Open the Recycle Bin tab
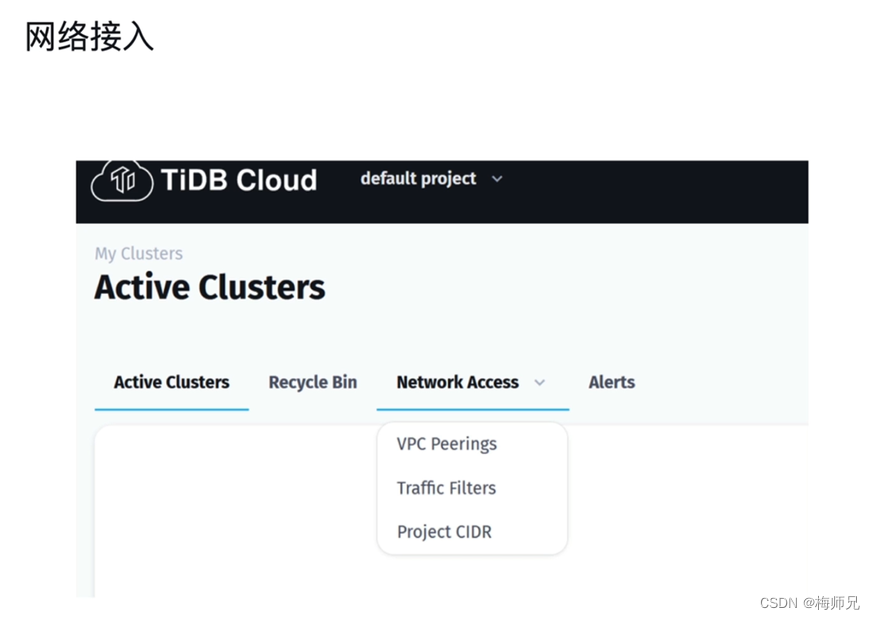875x619 pixels. (x=312, y=382)
